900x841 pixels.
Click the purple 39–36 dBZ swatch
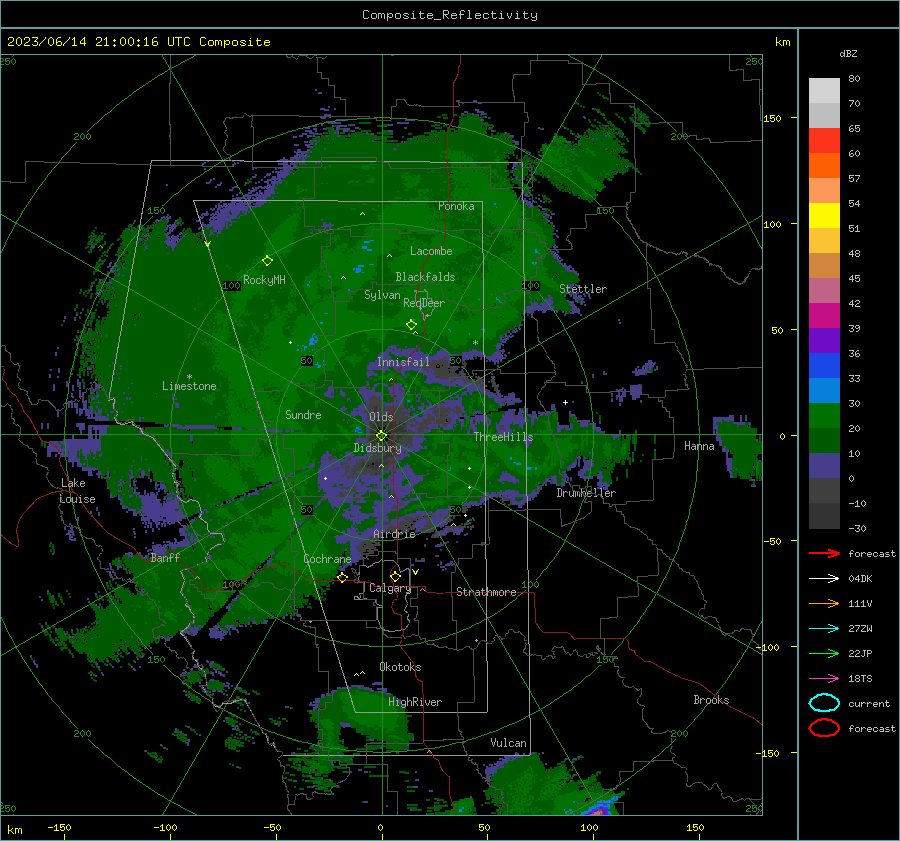(824, 341)
